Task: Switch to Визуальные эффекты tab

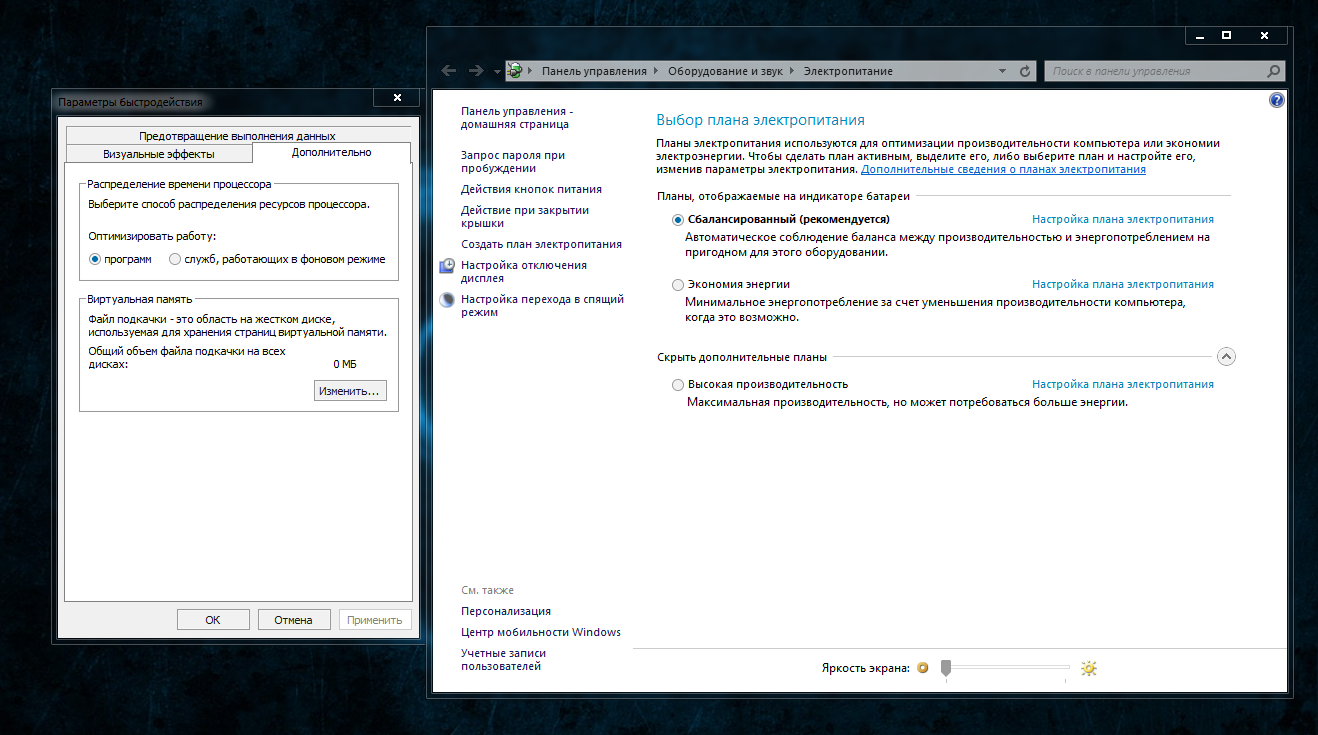Action: click(x=159, y=154)
